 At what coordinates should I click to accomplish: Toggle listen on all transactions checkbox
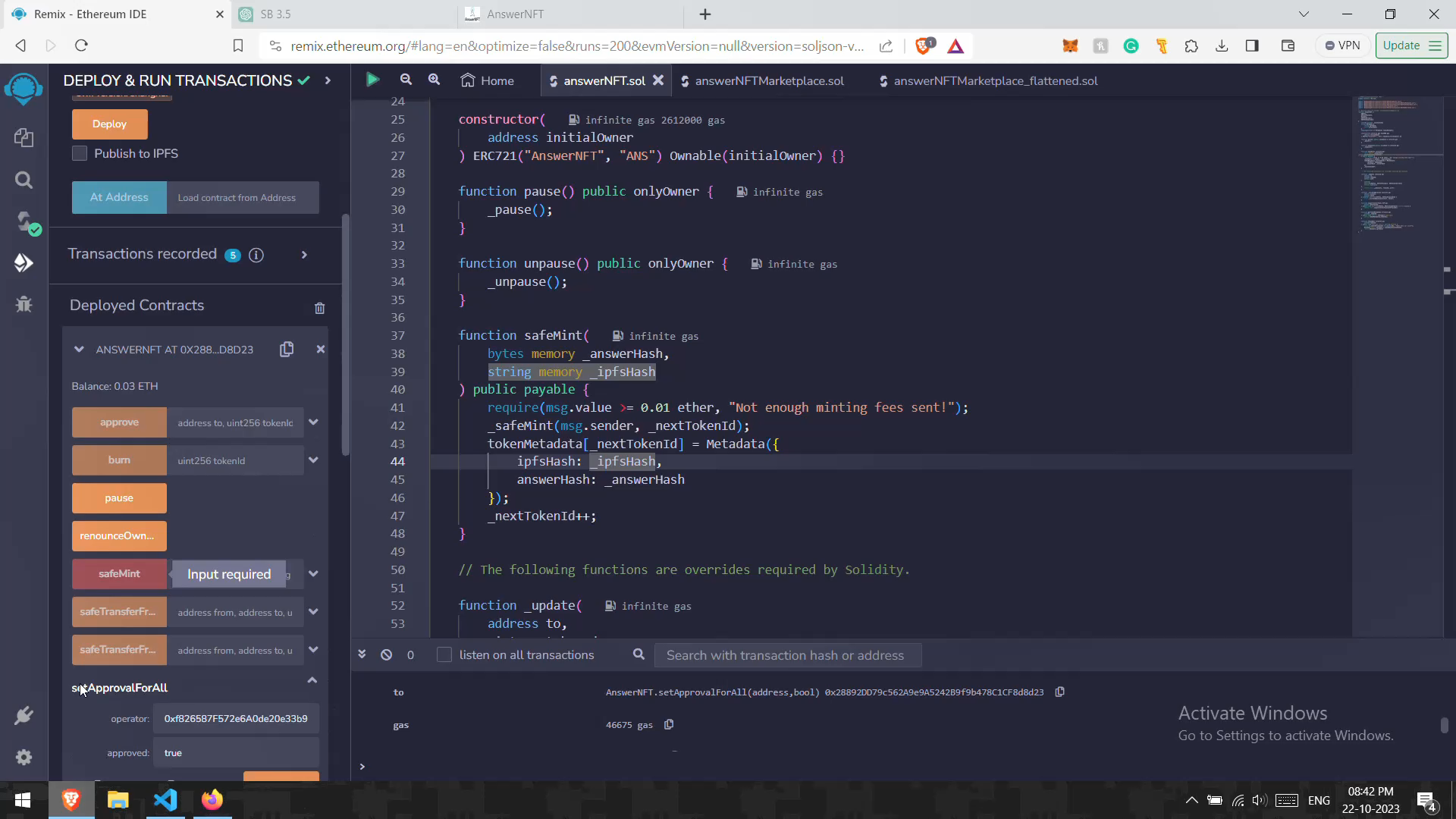[x=444, y=654]
